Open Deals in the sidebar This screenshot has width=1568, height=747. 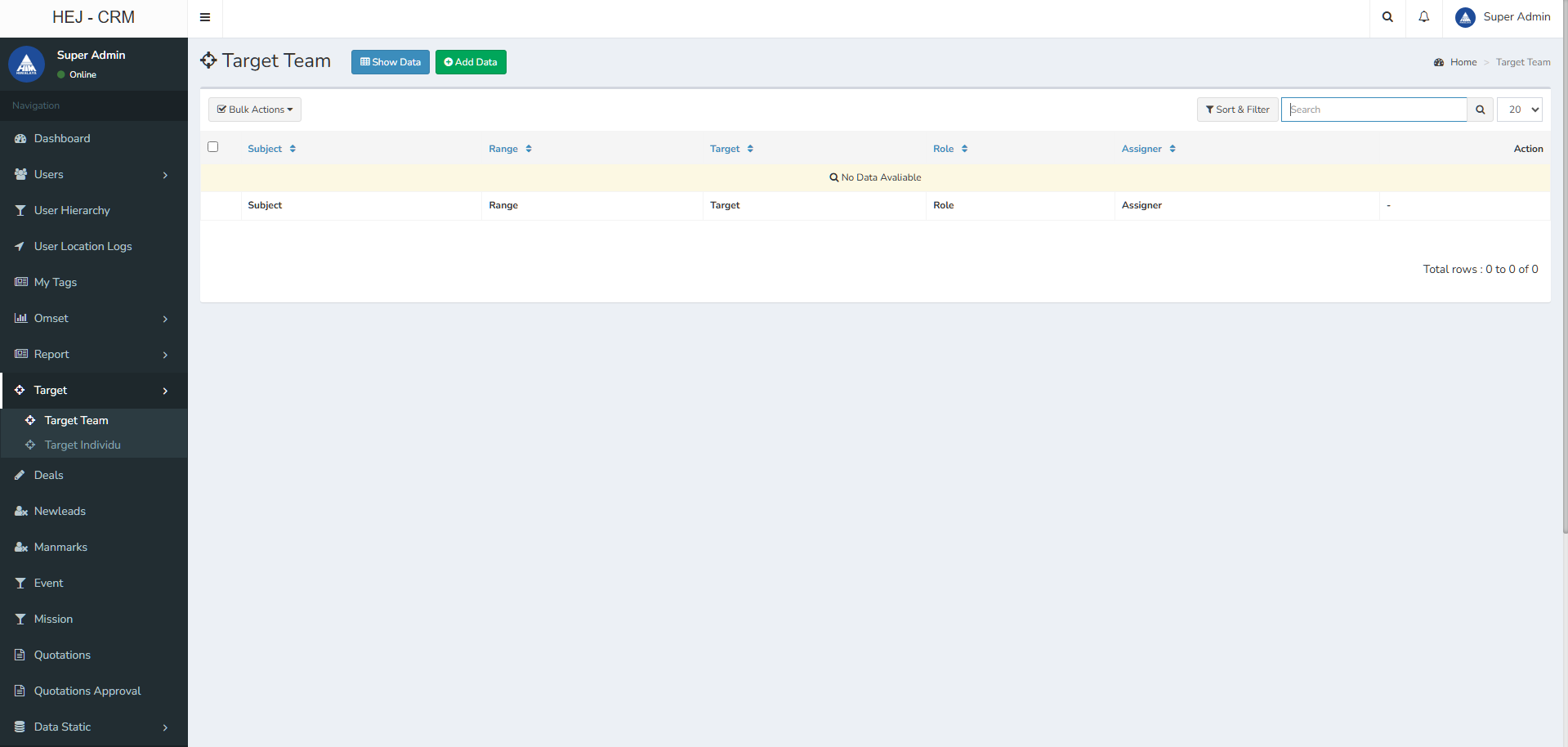click(94, 475)
